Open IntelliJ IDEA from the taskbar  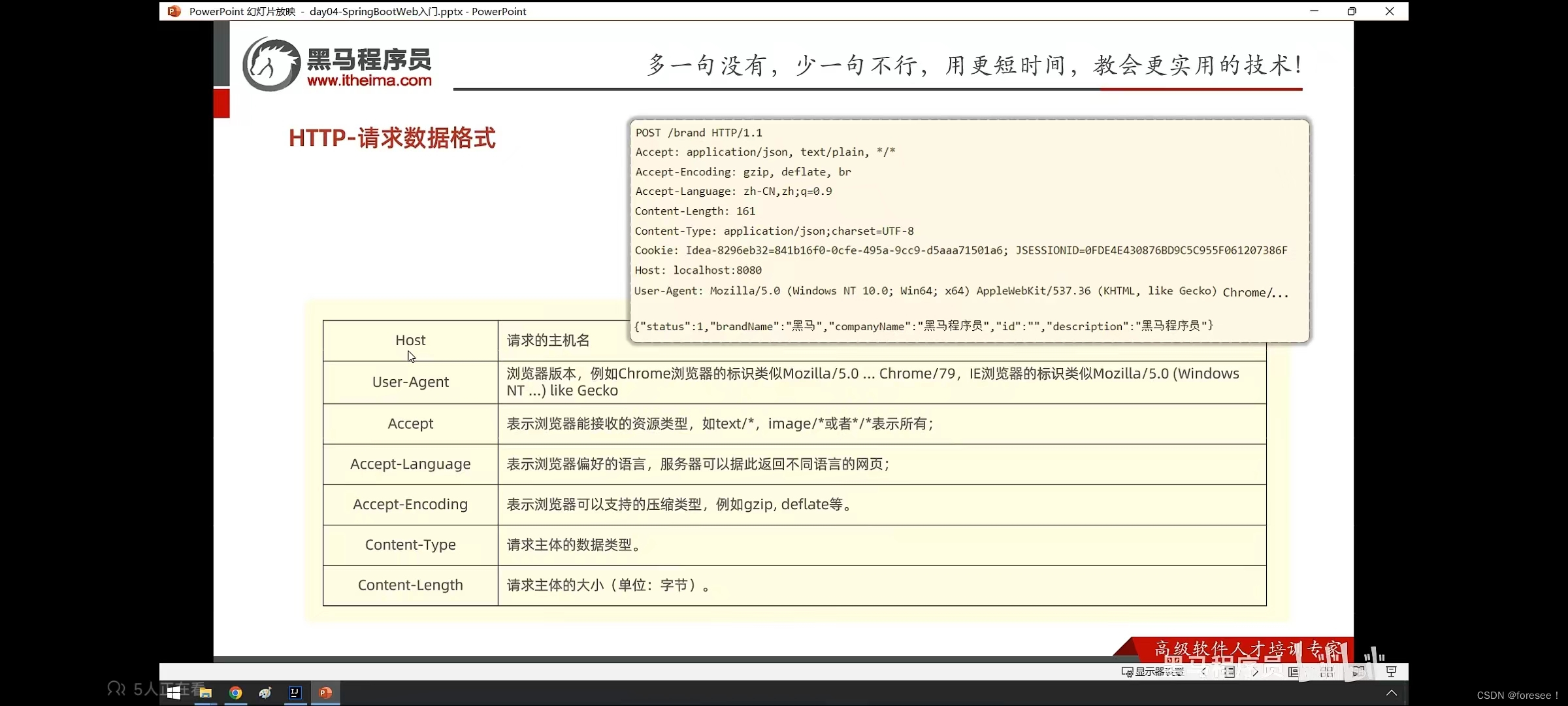[x=295, y=693]
